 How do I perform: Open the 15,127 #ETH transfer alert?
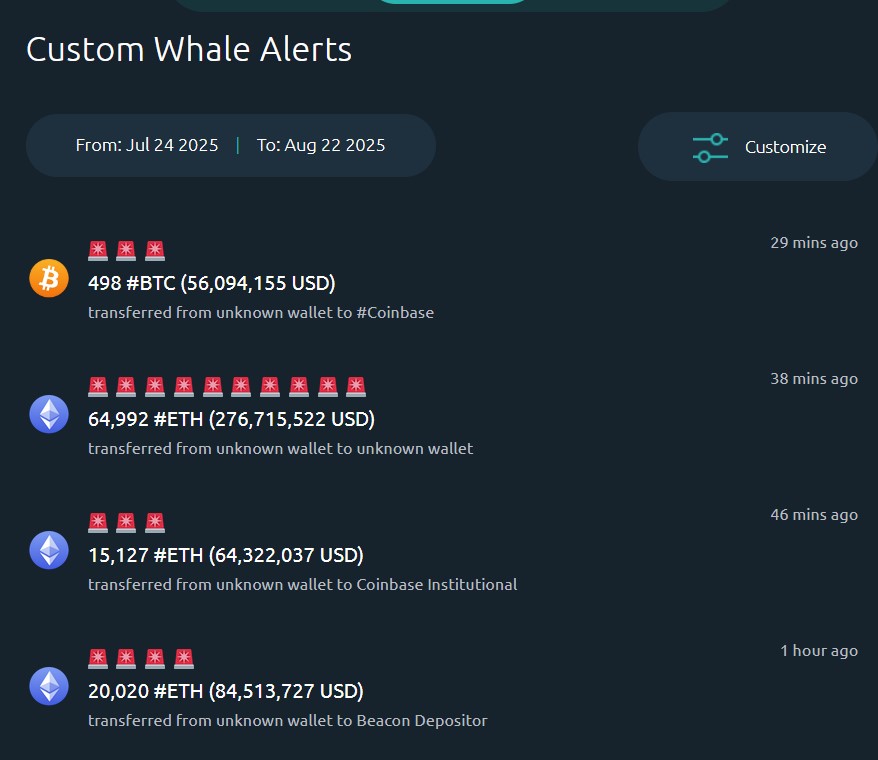443,553
